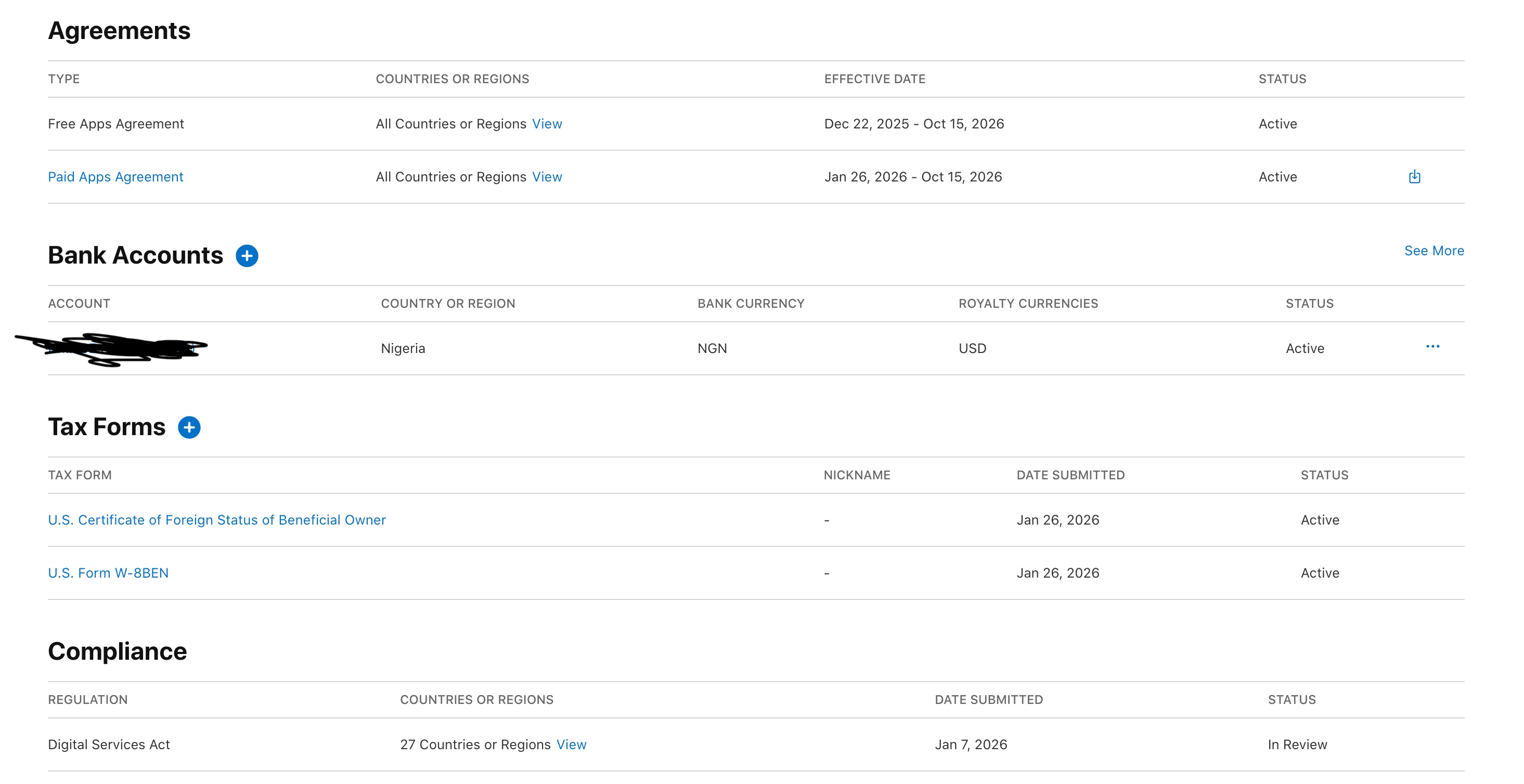Click the In Review compliance status
Image resolution: width=1524 pixels, height=784 pixels.
tap(1297, 744)
